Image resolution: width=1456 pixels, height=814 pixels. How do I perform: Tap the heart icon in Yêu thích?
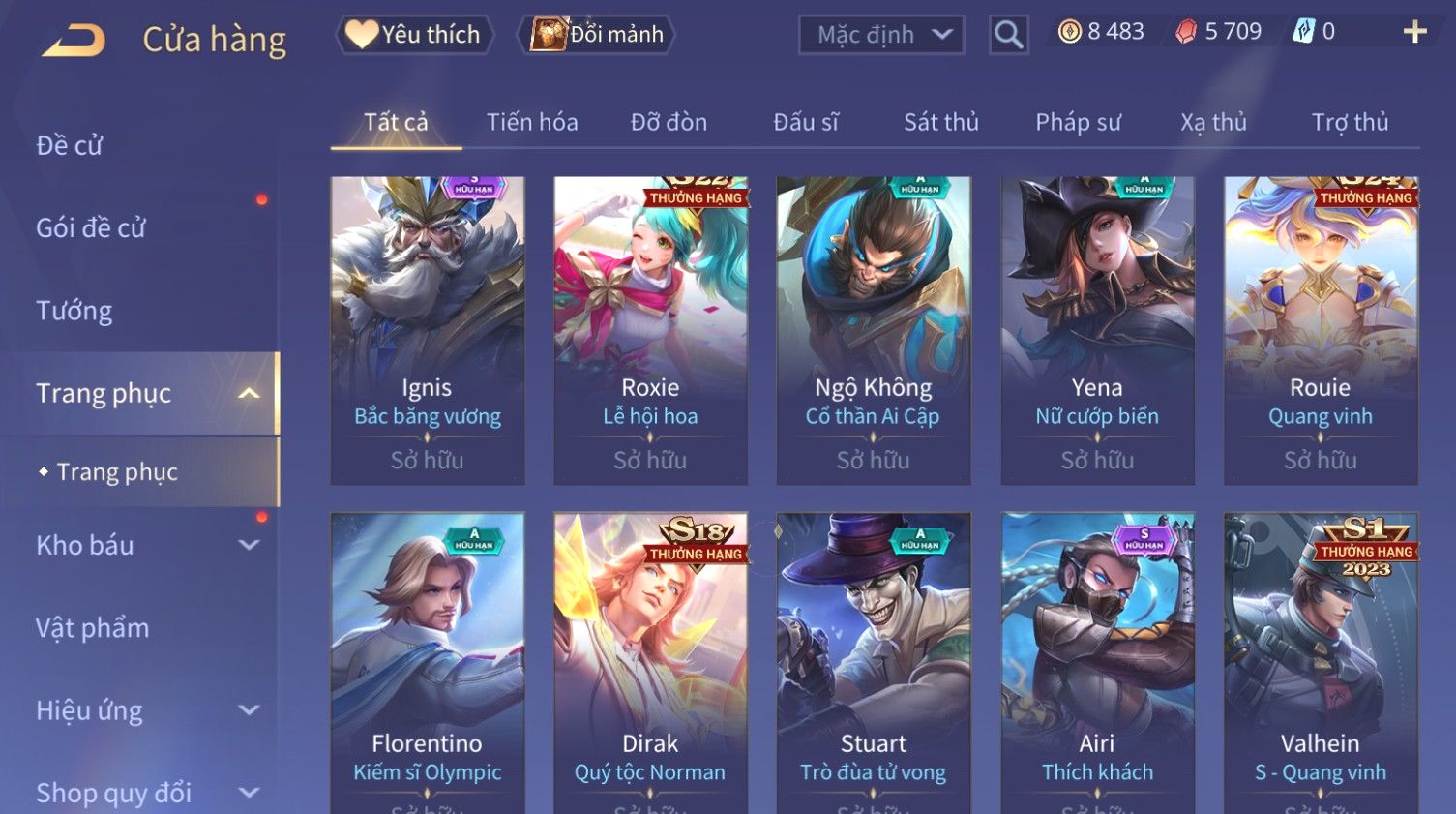coord(362,34)
